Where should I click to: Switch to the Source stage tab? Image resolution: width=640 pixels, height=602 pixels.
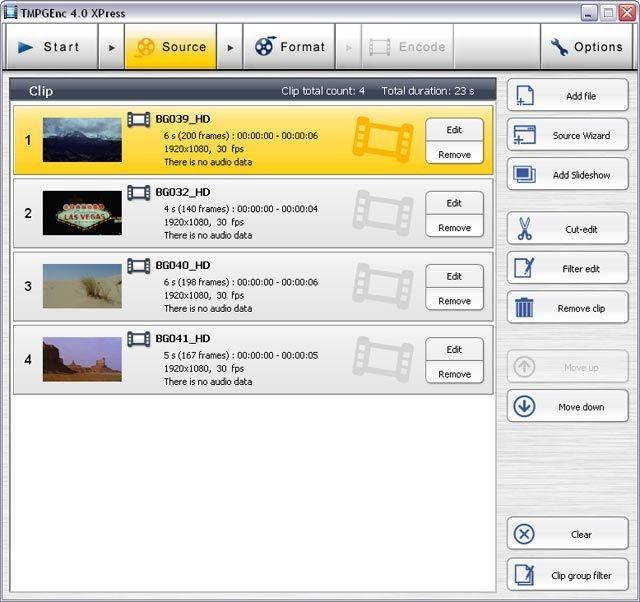(171, 47)
